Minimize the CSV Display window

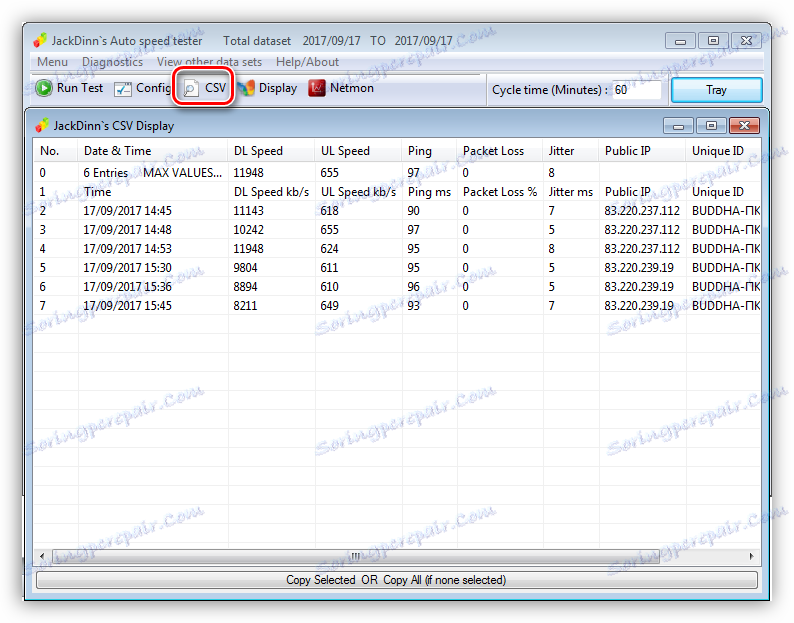pos(679,126)
